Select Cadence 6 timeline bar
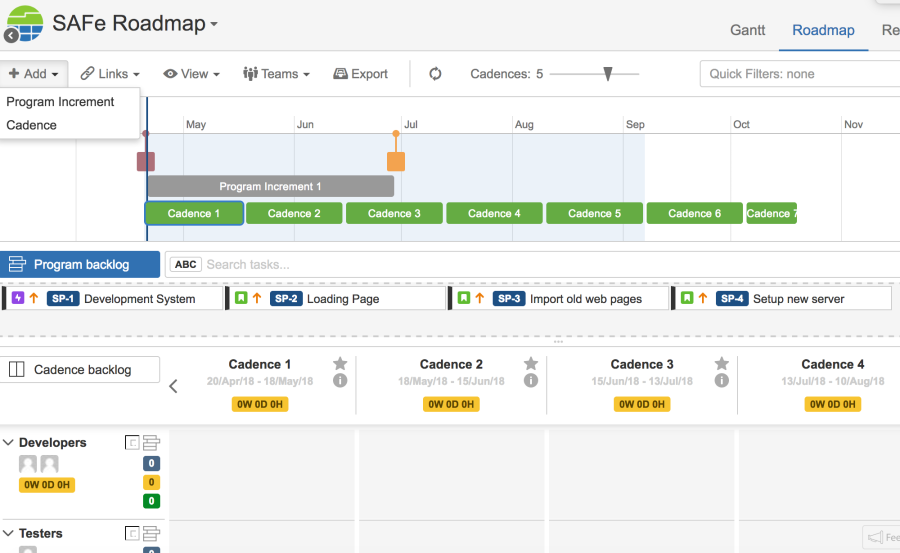Screen dimensions: 900x553 pyautogui.click(x=695, y=213)
